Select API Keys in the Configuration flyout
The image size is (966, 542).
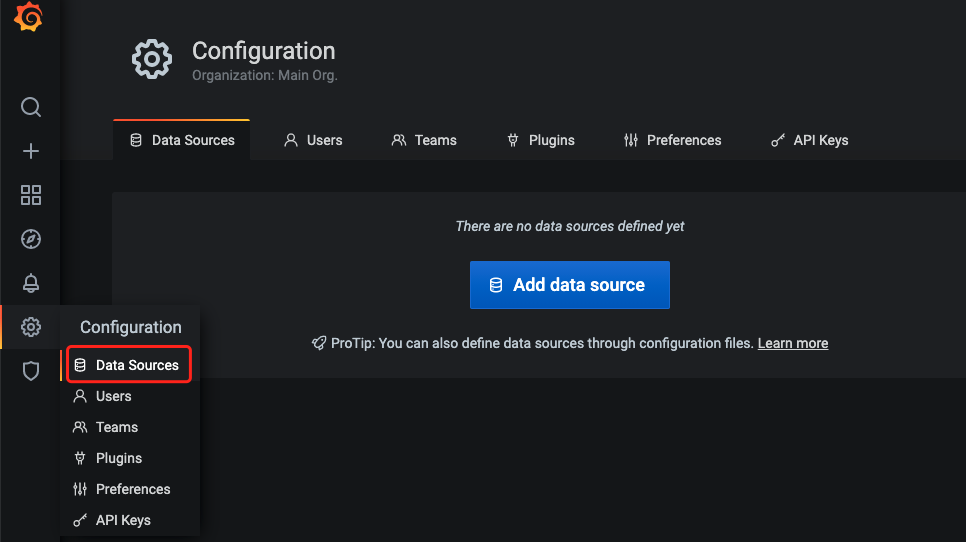click(123, 520)
